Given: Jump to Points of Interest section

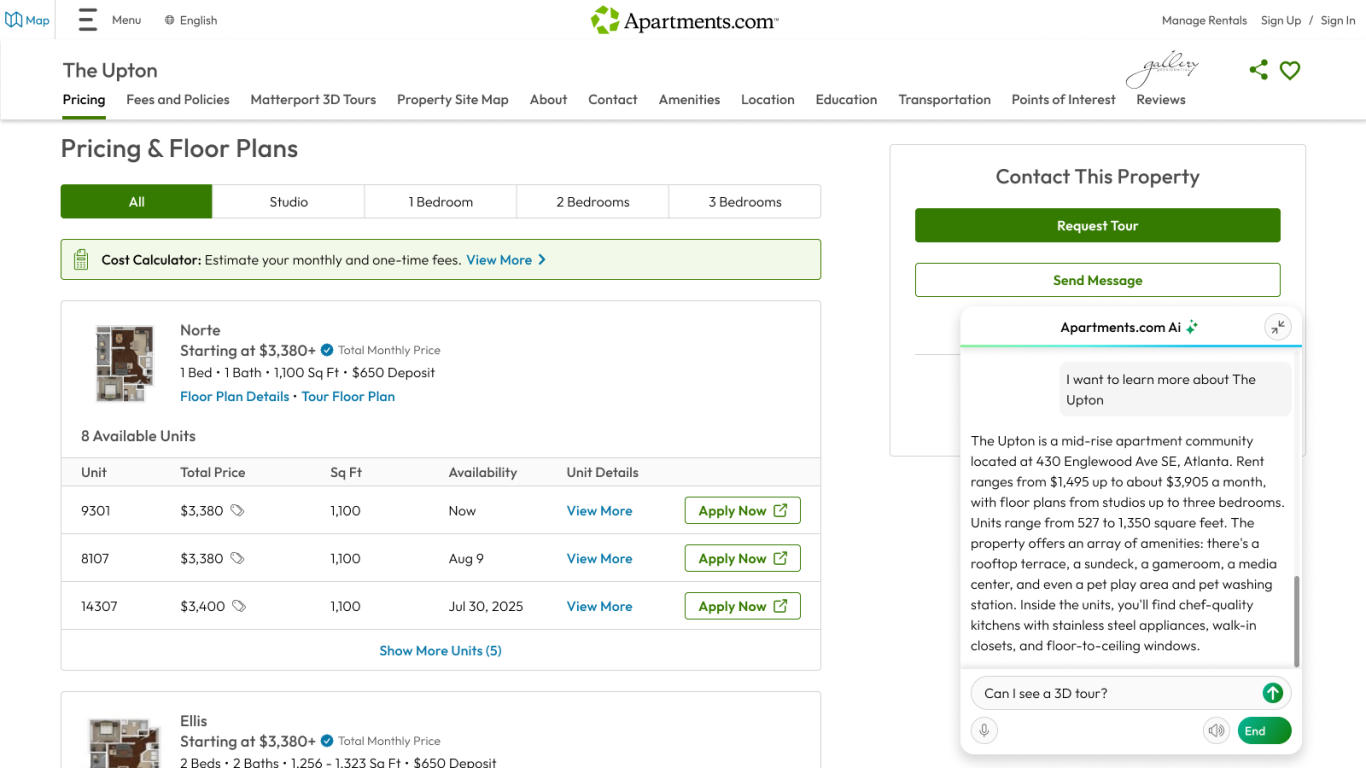Looking at the screenshot, I should (x=1063, y=100).
